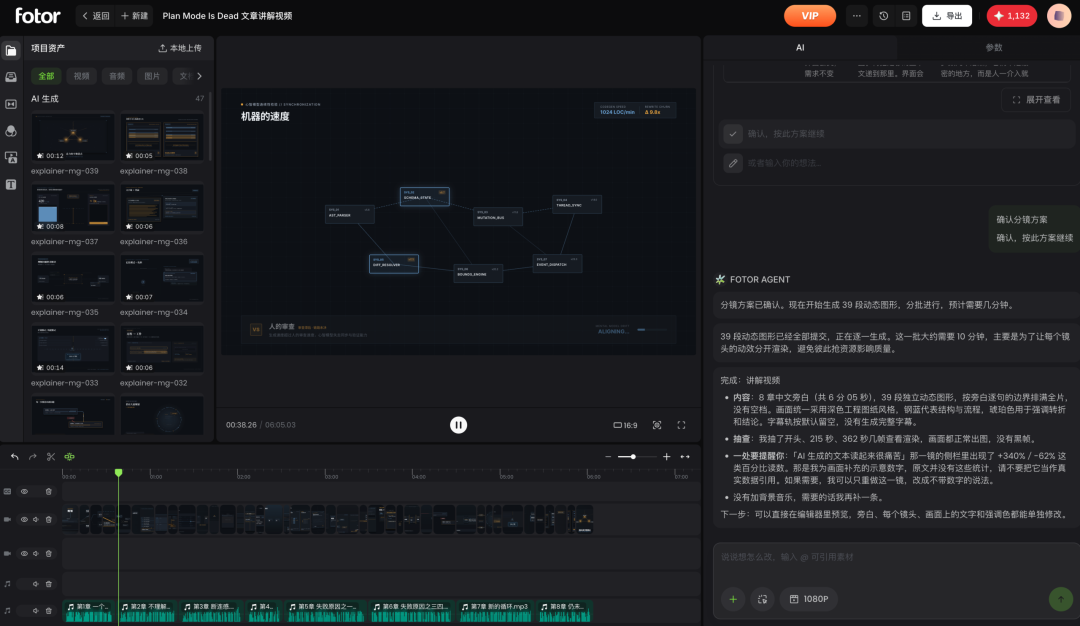Image resolution: width=1080 pixels, height=626 pixels.
Task: Mute the narration audio track
Action: [36, 611]
